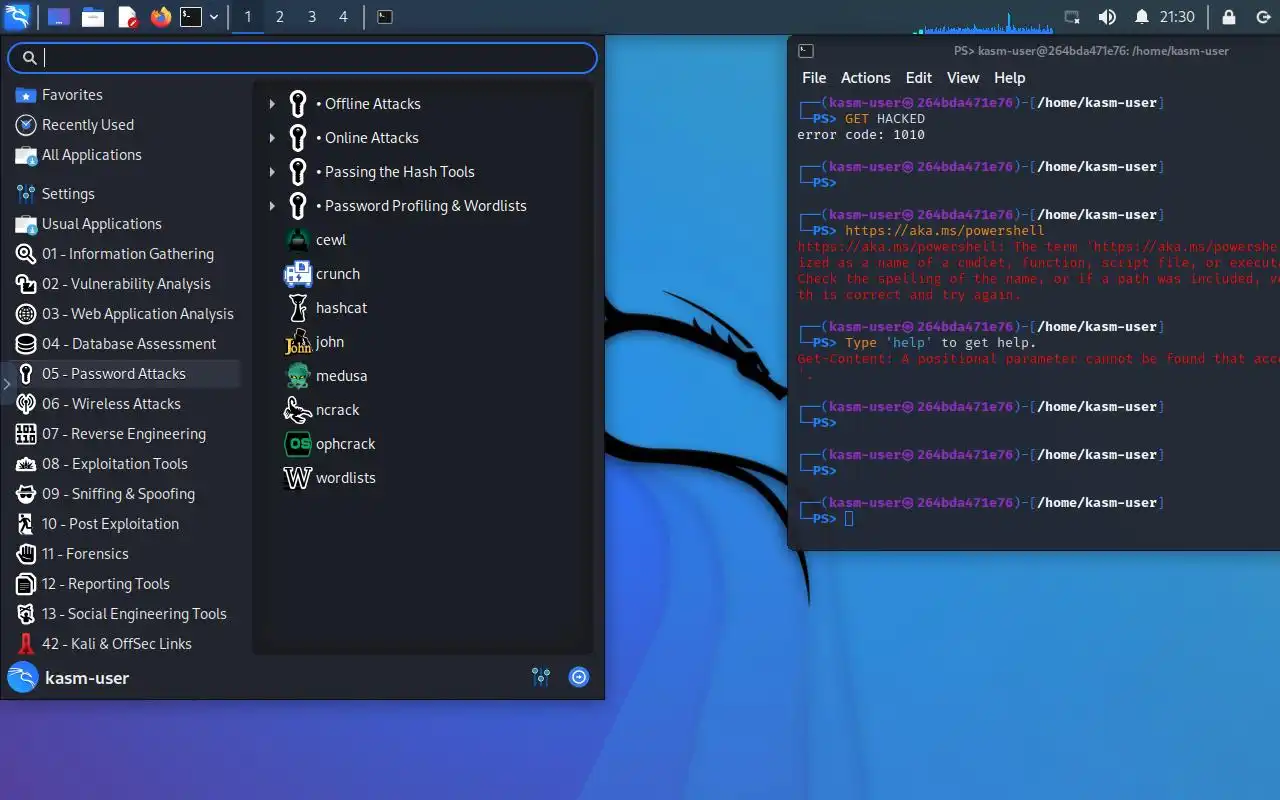Screen dimensions: 1280x800
Task: Lock the screen with the padlock icon
Action: click(1229, 17)
